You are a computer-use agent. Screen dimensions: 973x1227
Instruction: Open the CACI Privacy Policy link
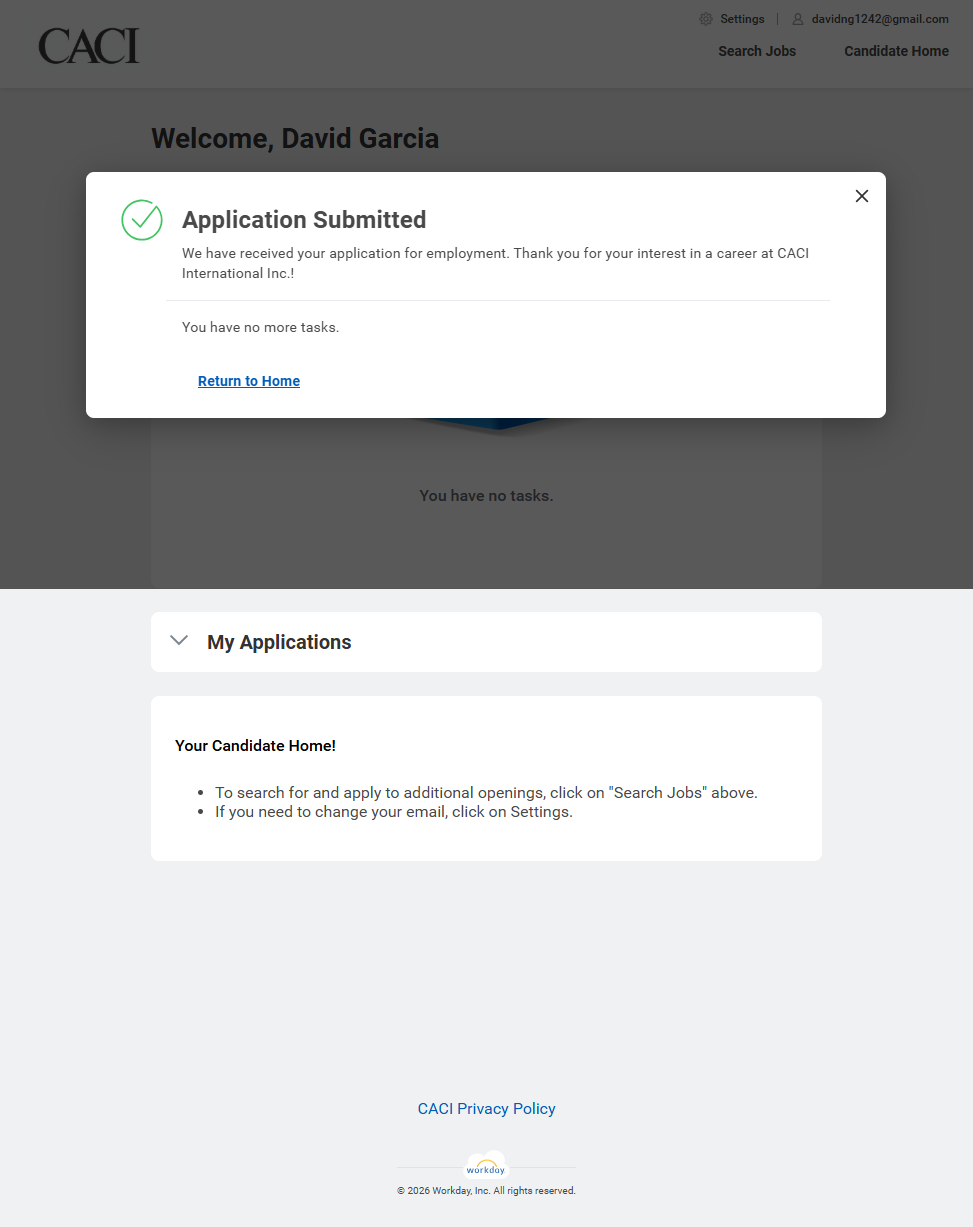click(486, 1108)
